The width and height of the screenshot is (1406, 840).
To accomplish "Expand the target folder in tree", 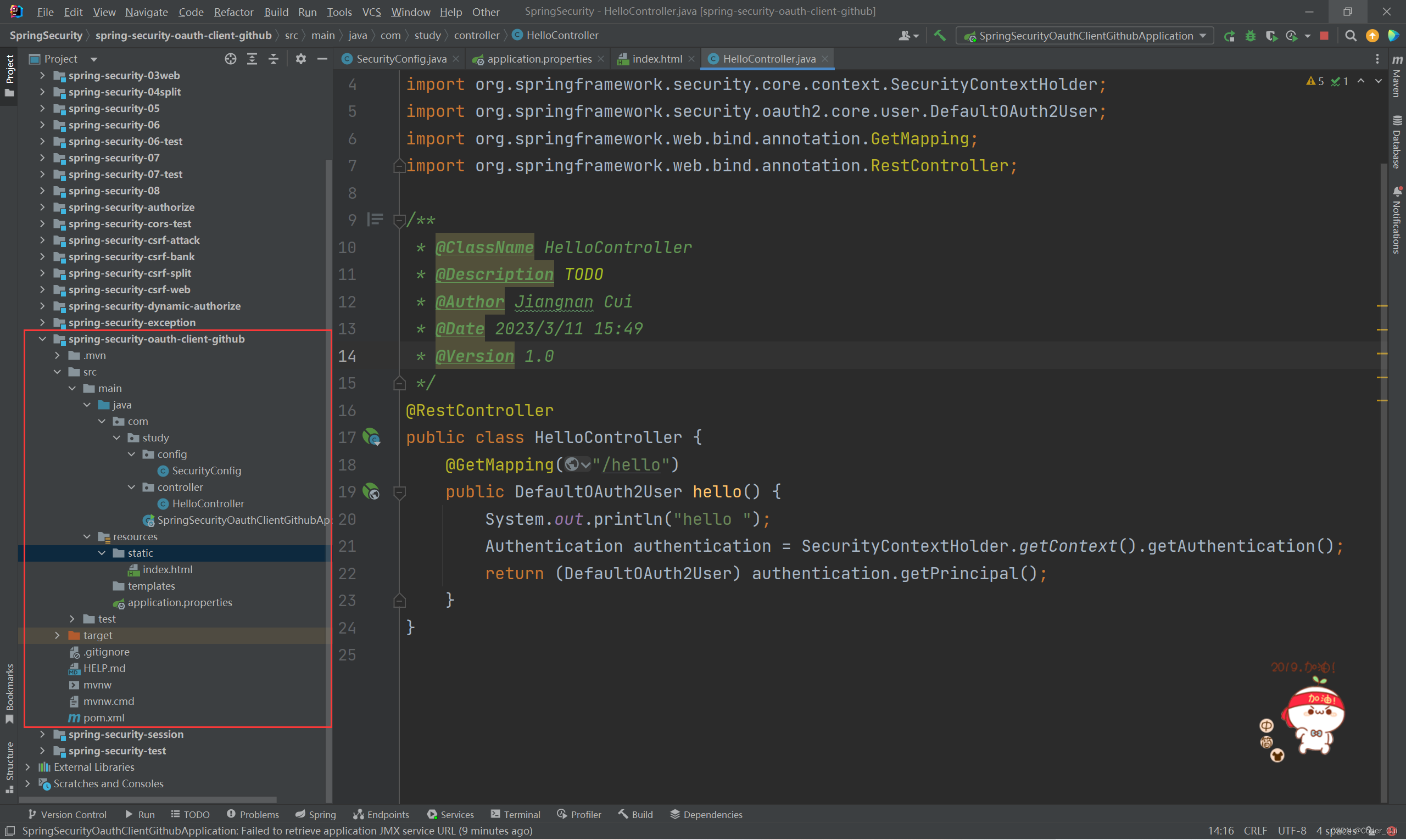I will (57, 635).
